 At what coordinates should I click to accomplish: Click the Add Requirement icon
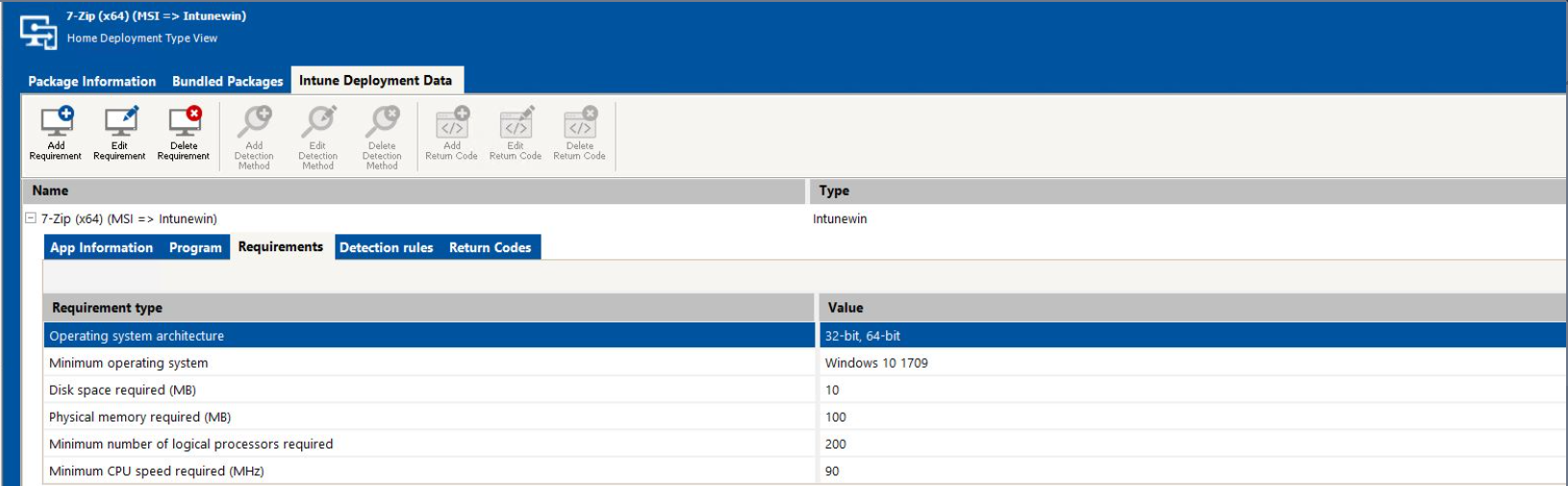(56, 123)
